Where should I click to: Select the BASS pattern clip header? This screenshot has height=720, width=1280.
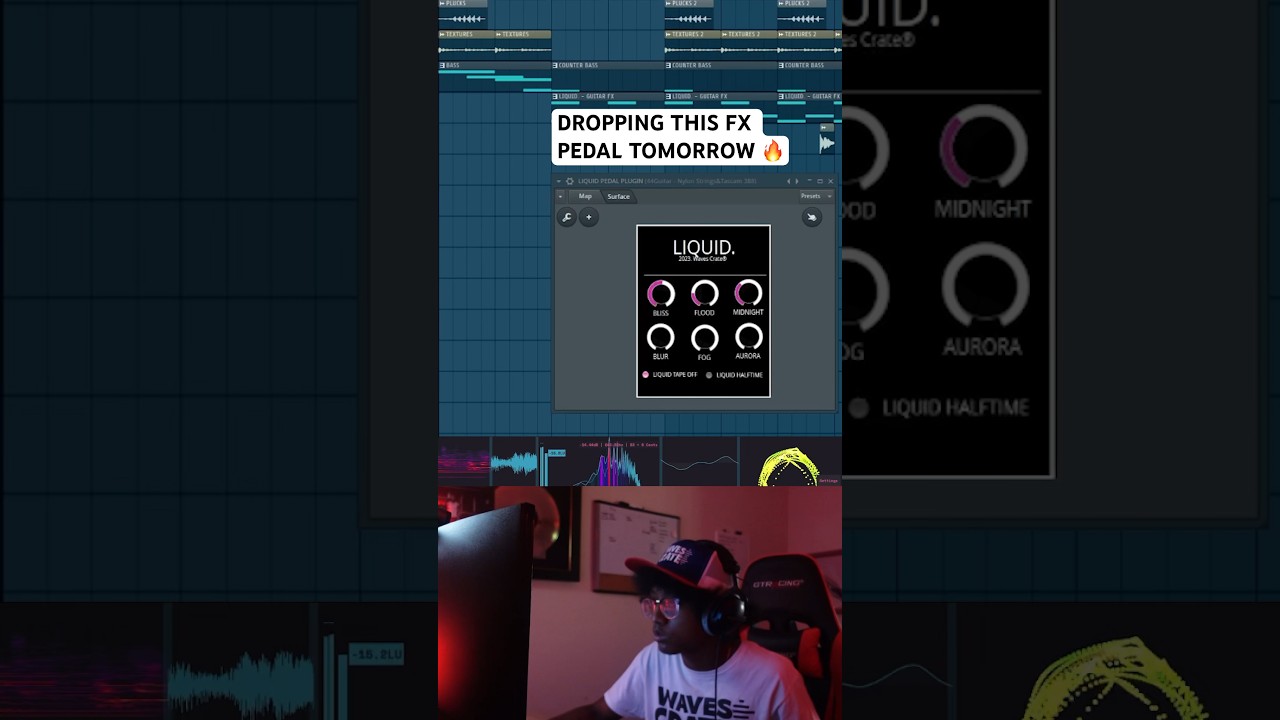click(495, 65)
